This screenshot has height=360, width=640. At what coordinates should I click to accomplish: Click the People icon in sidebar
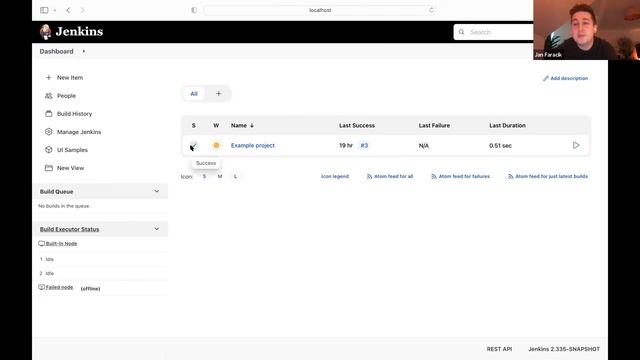point(49,96)
